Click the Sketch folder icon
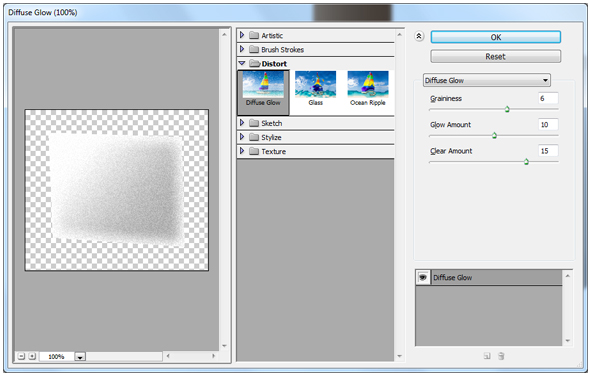The height and width of the screenshot is (378, 590). point(254,123)
